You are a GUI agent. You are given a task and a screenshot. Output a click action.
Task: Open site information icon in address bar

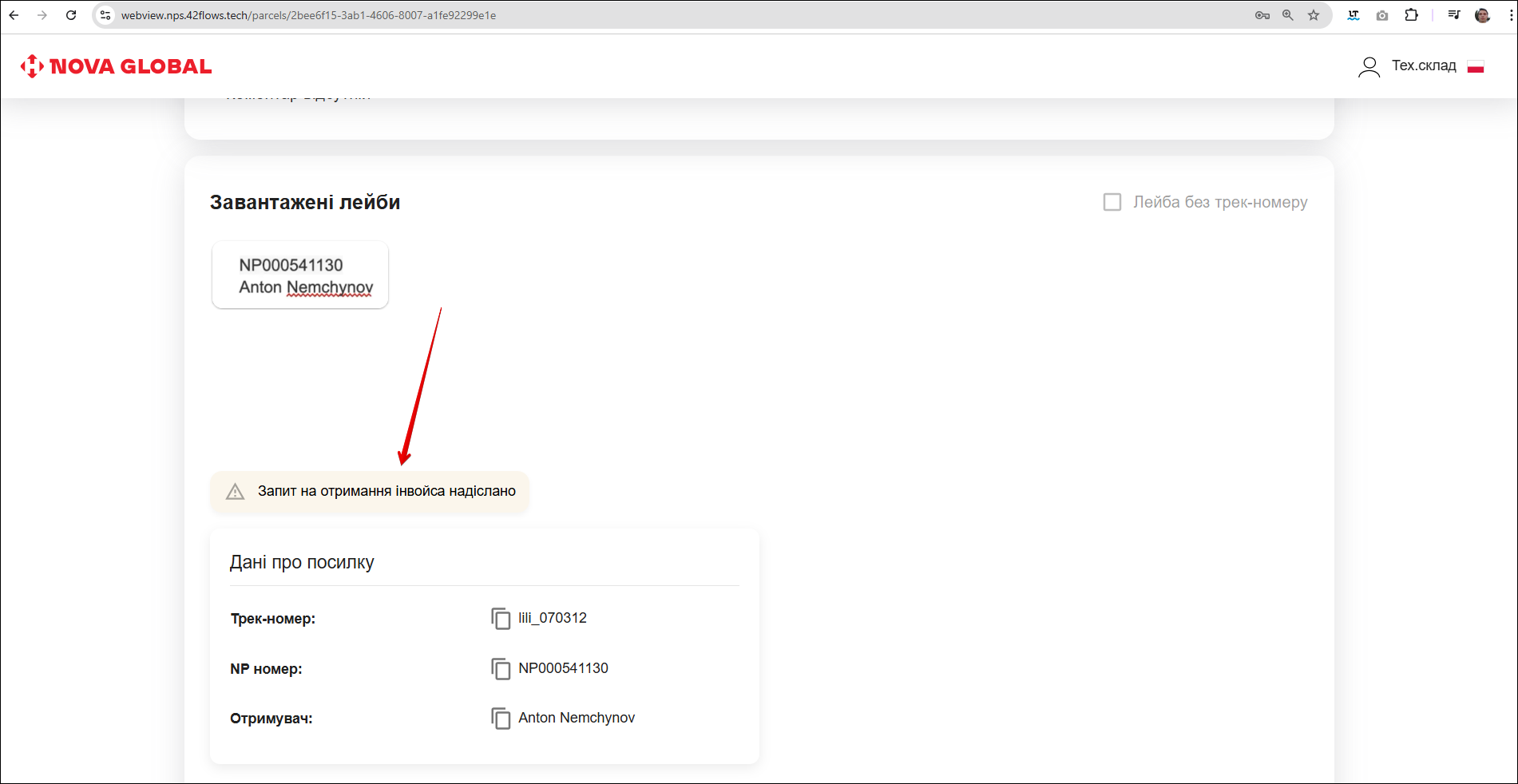[105, 15]
